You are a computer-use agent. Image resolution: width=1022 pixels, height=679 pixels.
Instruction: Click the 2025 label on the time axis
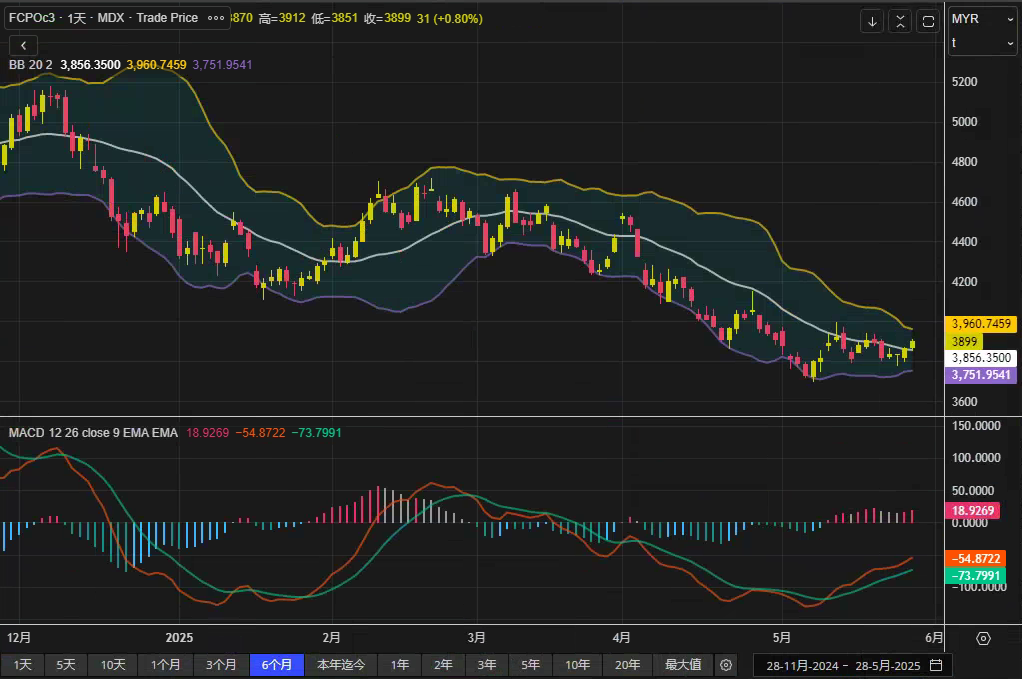179,638
